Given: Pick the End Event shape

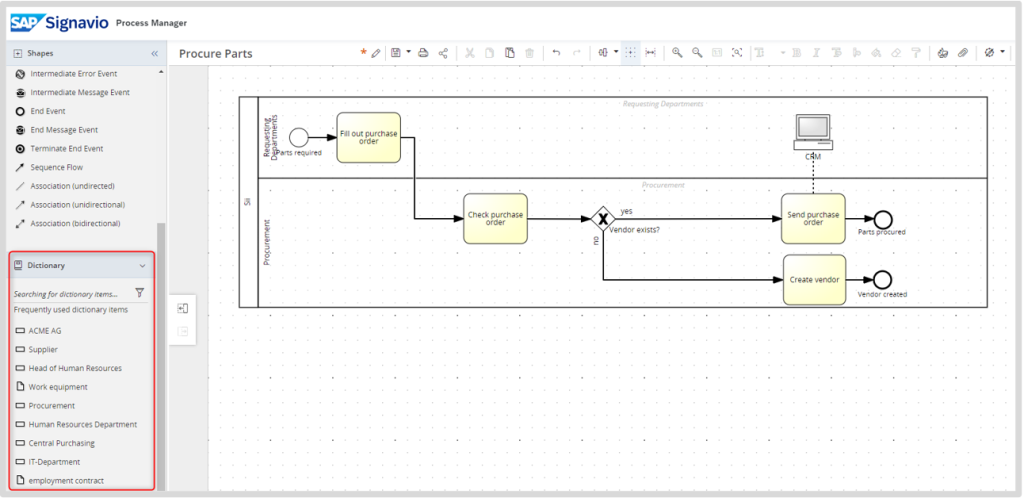Looking at the screenshot, I should (40, 112).
